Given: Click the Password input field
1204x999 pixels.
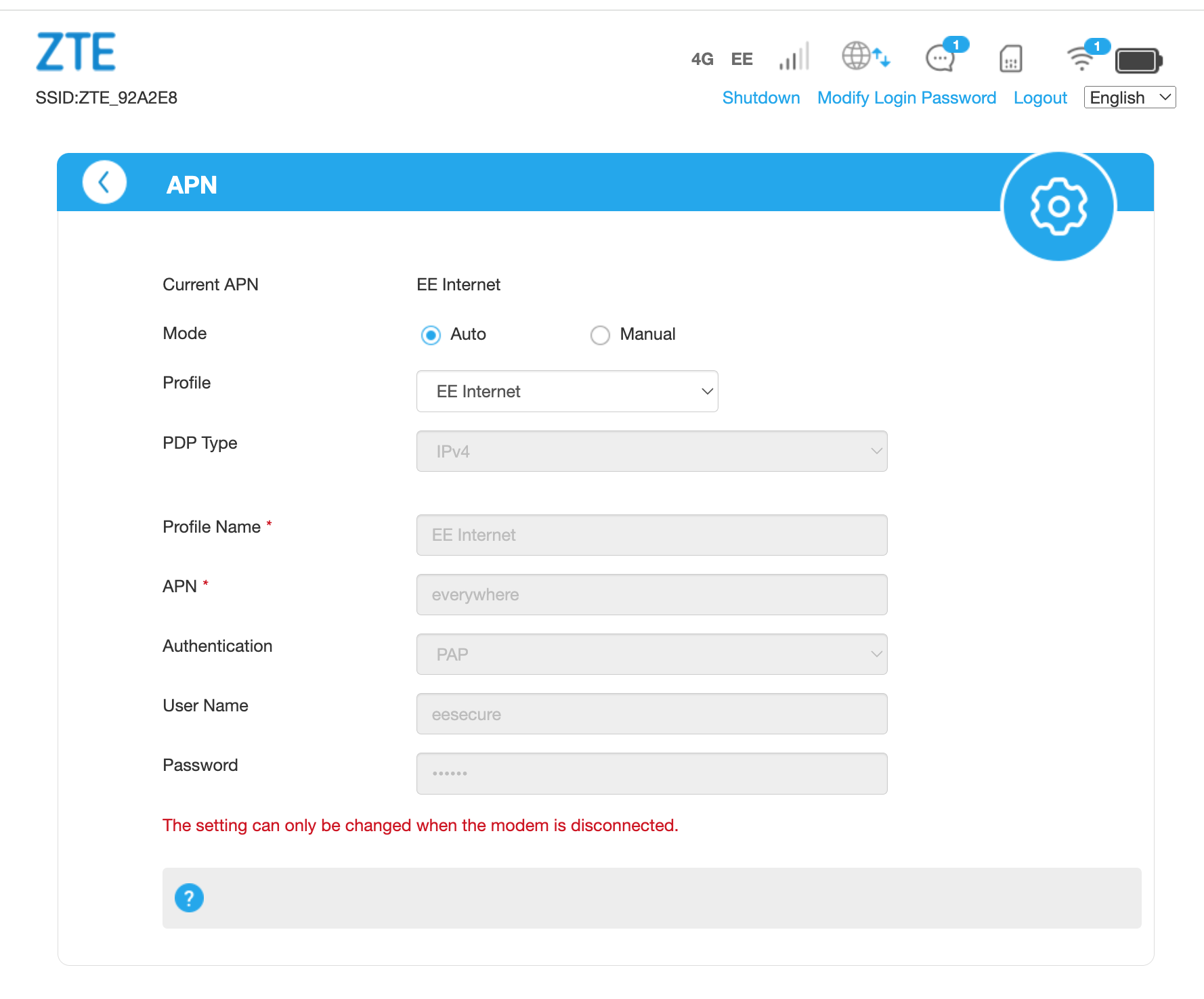Looking at the screenshot, I should (651, 773).
